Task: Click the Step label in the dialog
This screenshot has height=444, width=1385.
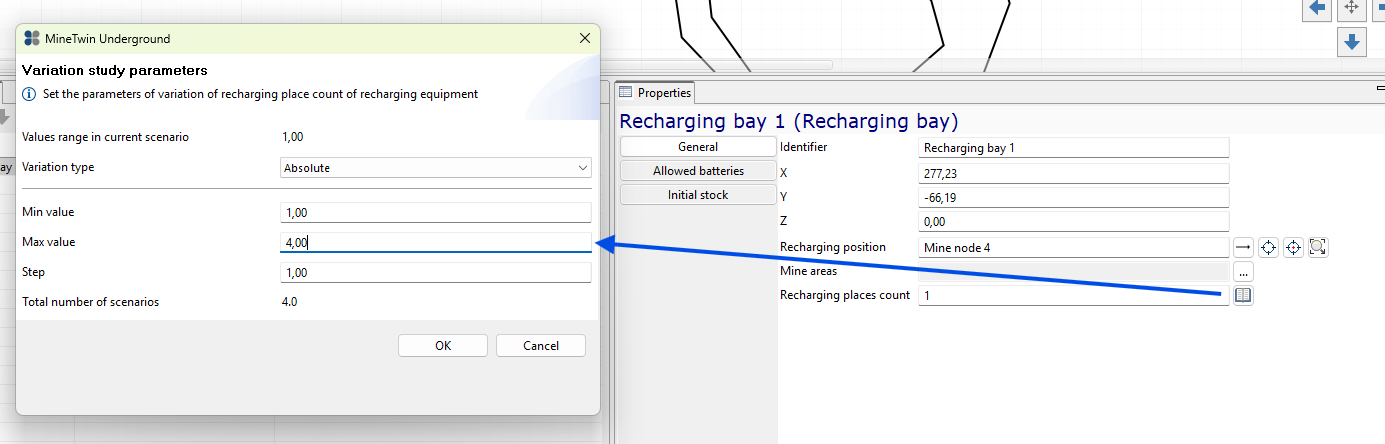Action: 33,272
